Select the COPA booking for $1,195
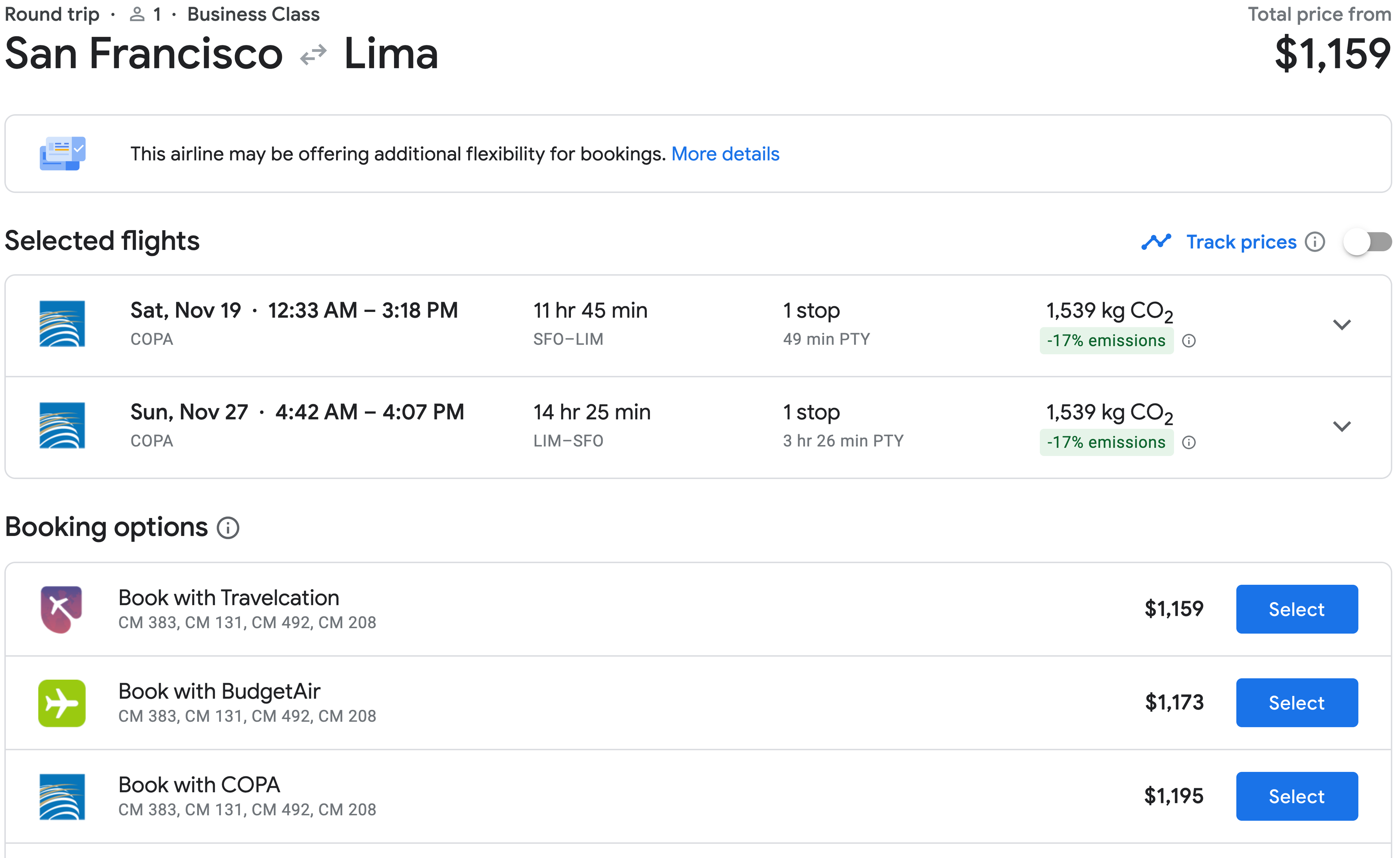This screenshot has height=858, width=1400. (1296, 796)
